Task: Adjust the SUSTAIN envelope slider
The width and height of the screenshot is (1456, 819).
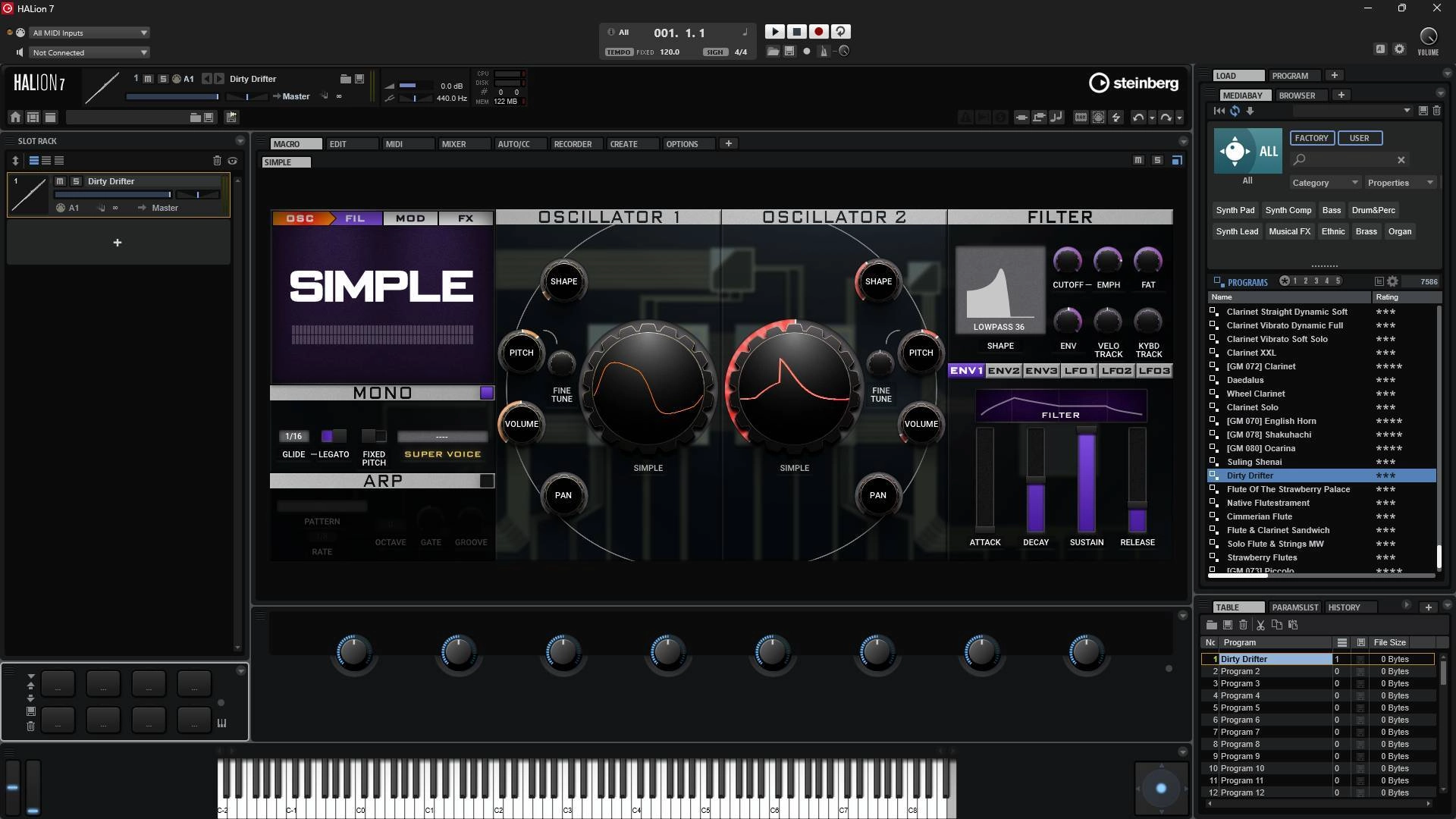Action: click(x=1087, y=479)
